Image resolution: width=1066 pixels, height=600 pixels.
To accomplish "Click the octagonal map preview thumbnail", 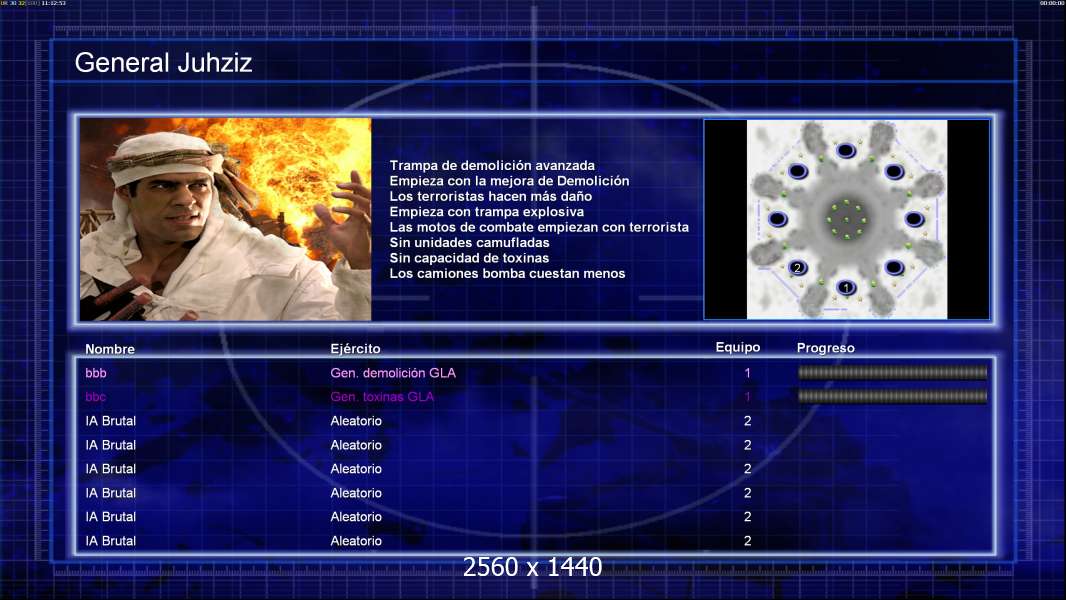I will [847, 219].
